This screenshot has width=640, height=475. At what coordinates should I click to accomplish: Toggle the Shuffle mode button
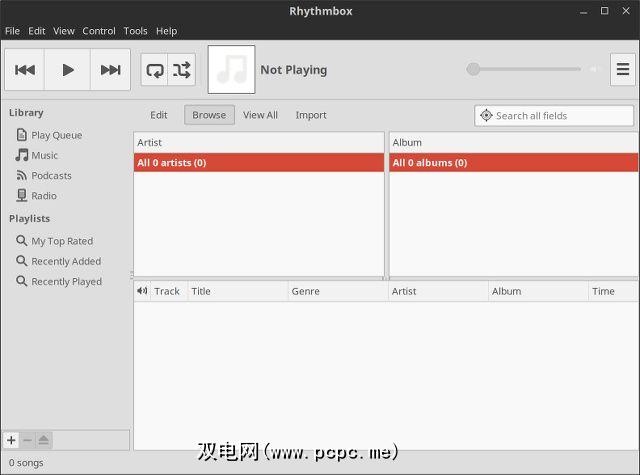(182, 70)
